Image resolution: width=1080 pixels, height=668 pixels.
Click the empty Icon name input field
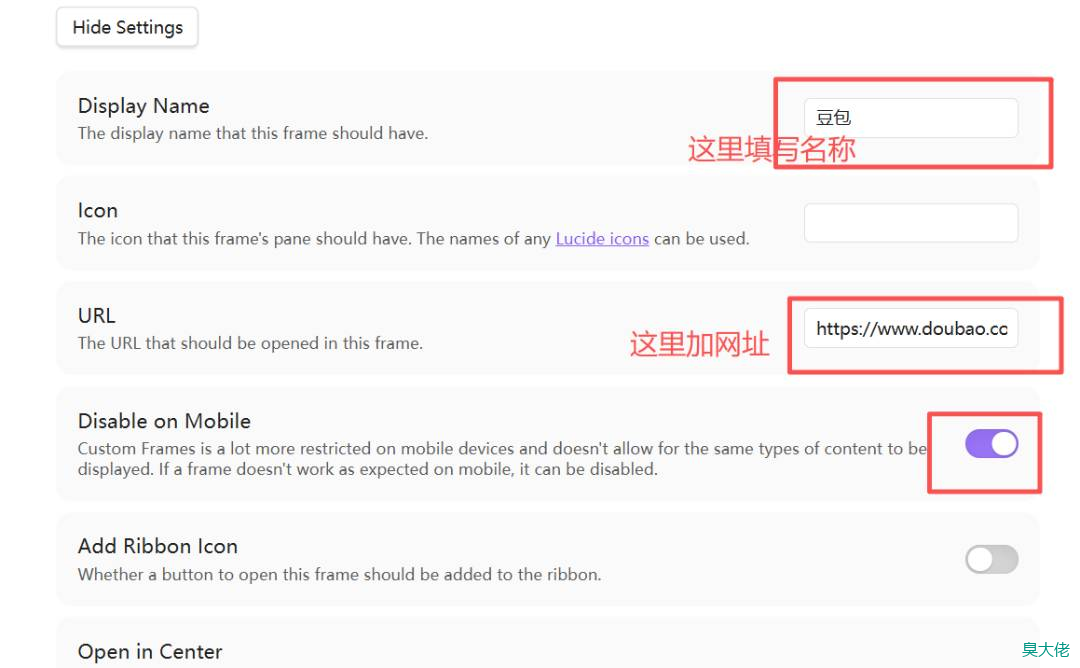click(910, 223)
